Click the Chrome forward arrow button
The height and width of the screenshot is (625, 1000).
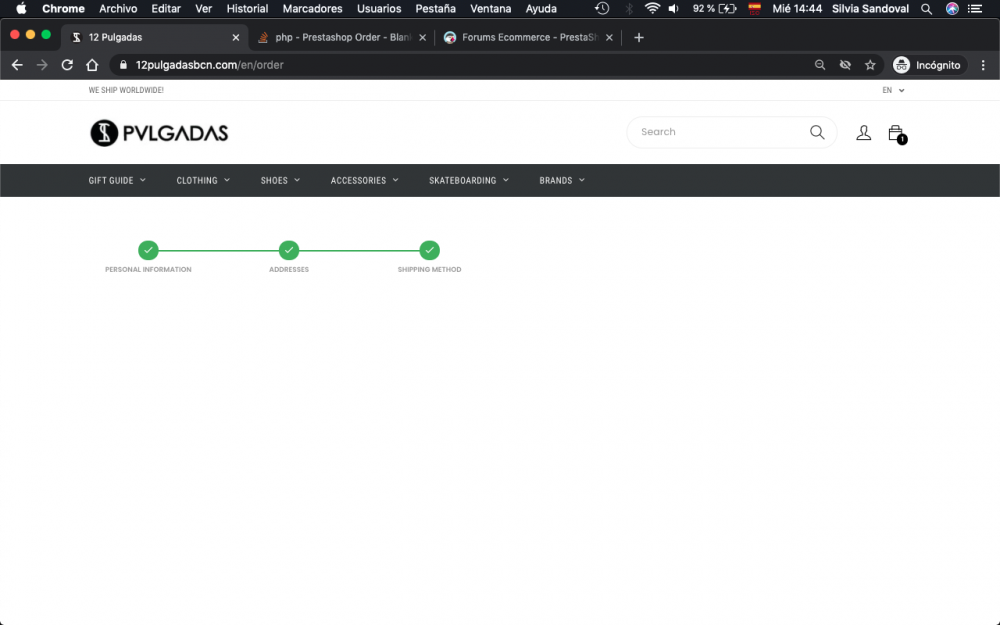(42, 65)
